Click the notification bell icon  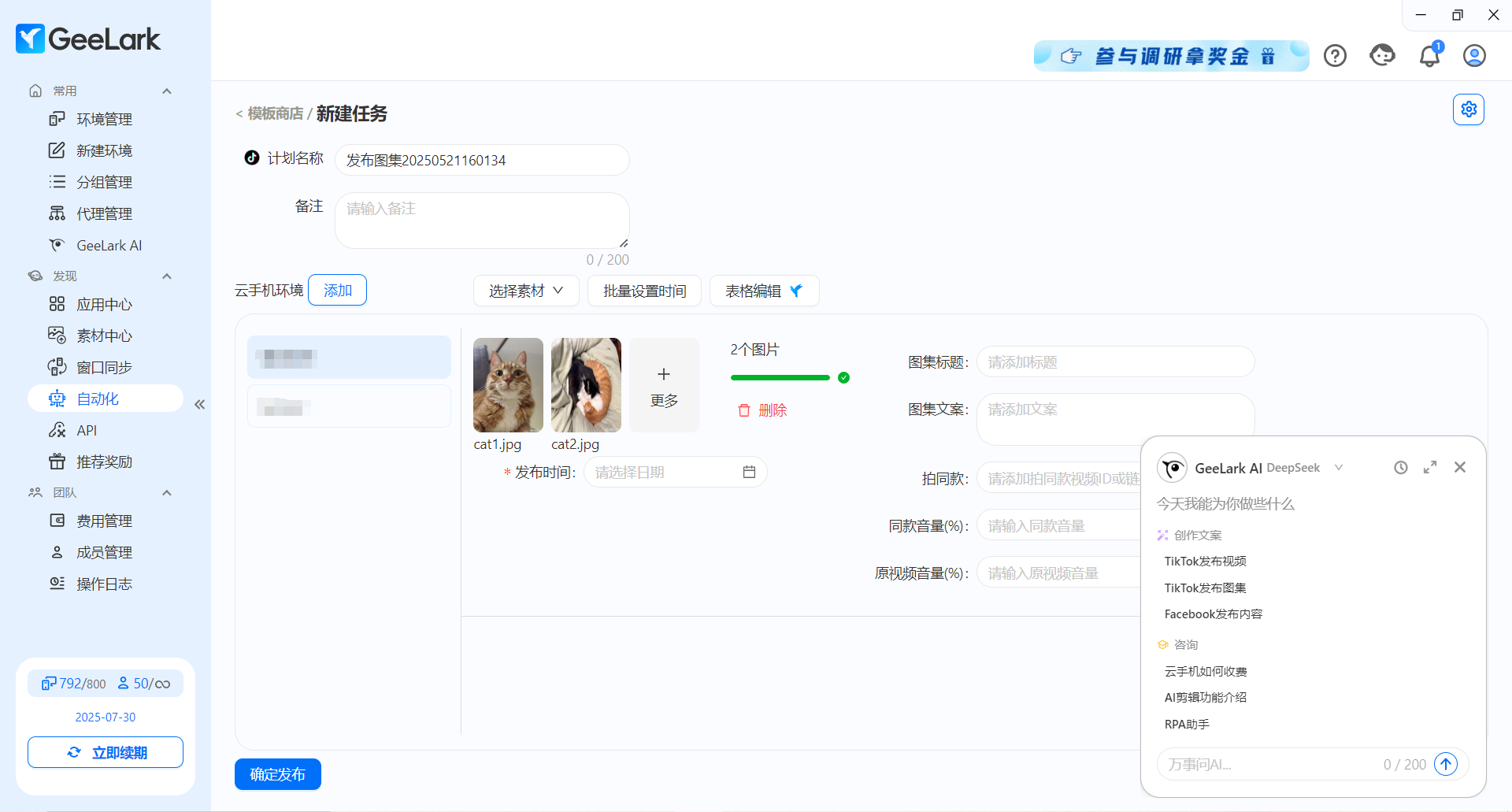[x=1429, y=56]
